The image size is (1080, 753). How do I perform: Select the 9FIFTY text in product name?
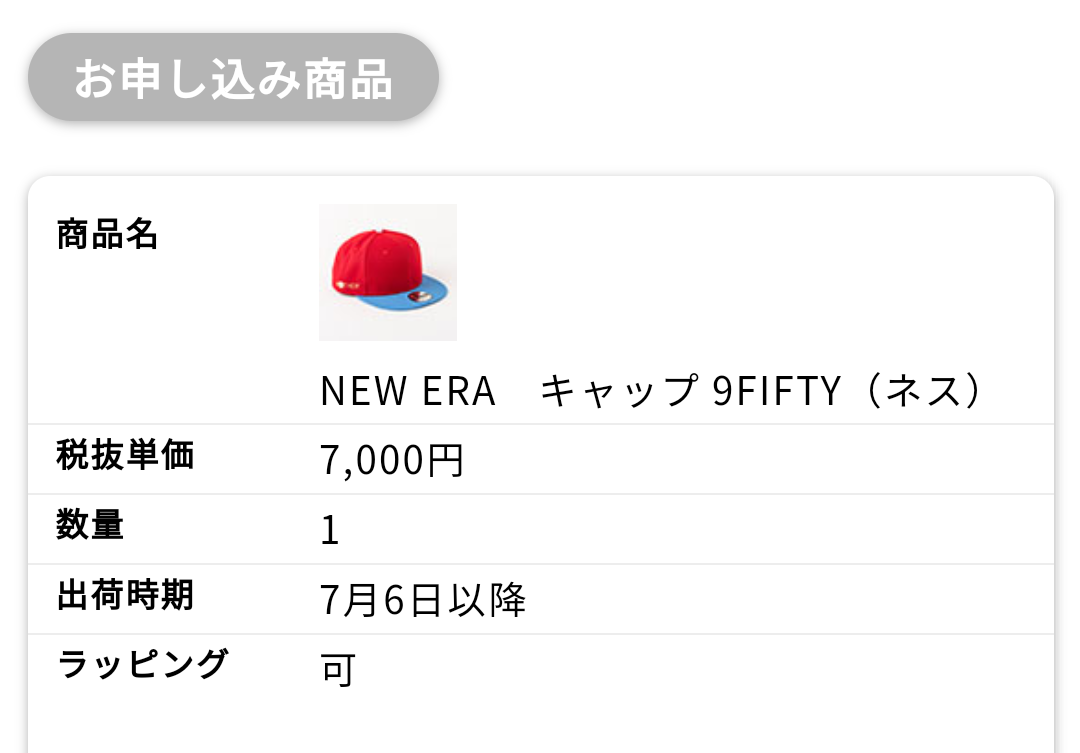777,392
